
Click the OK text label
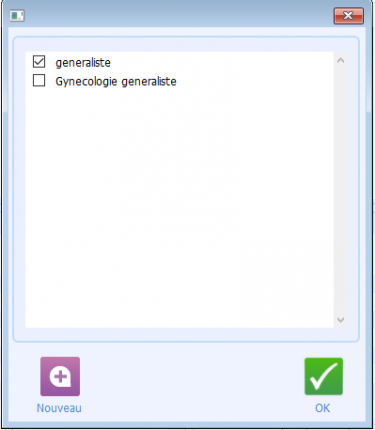(323, 408)
